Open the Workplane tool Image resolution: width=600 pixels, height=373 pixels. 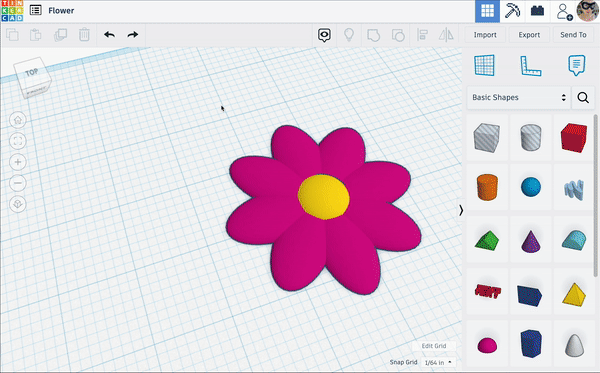[x=484, y=65]
